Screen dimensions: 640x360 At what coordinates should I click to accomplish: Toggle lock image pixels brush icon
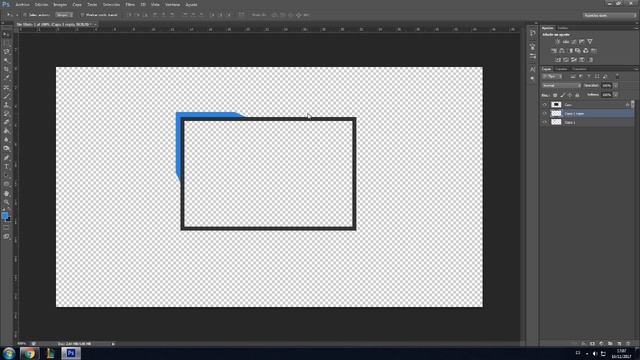pos(563,95)
